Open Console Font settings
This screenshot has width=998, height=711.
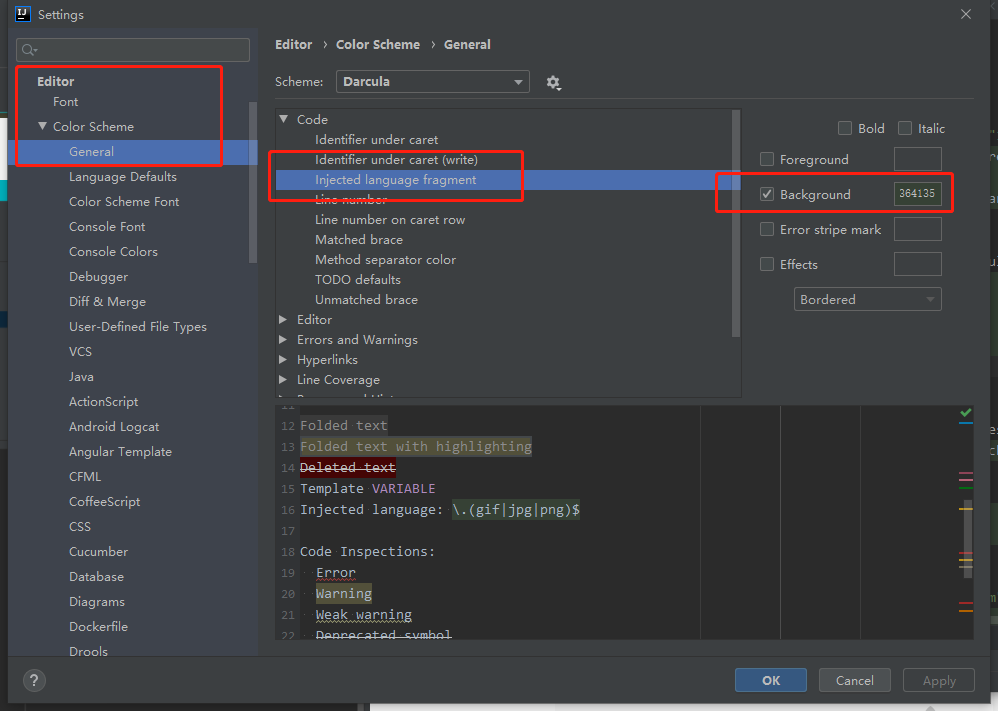click(x=107, y=227)
